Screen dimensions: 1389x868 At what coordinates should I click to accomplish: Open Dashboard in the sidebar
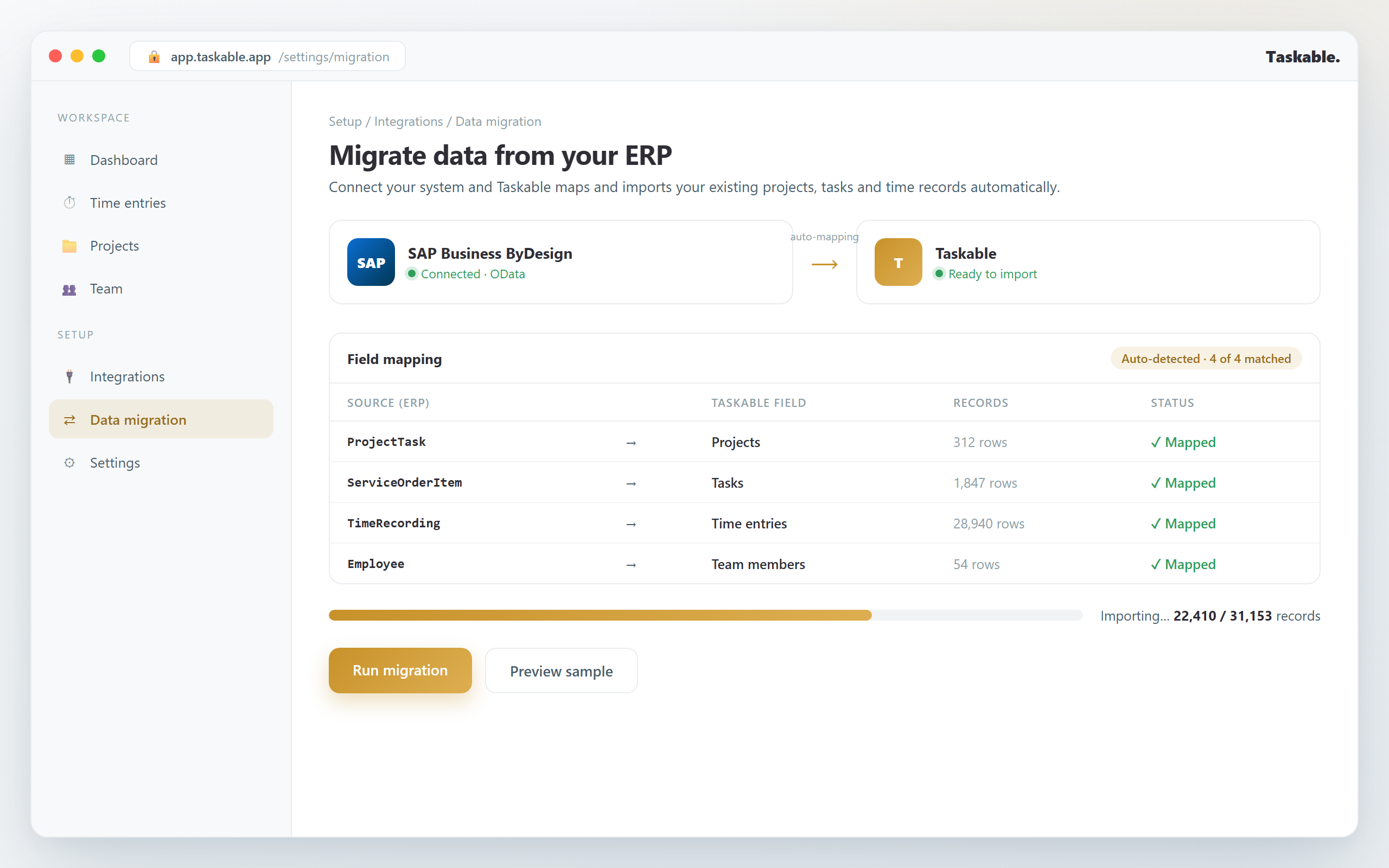coord(161,159)
